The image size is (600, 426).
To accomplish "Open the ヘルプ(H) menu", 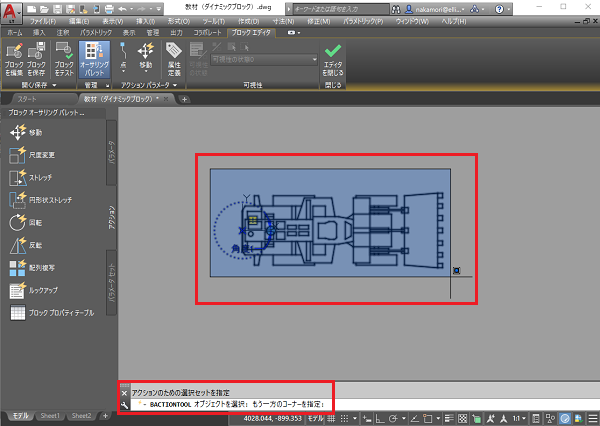I will point(454,21).
